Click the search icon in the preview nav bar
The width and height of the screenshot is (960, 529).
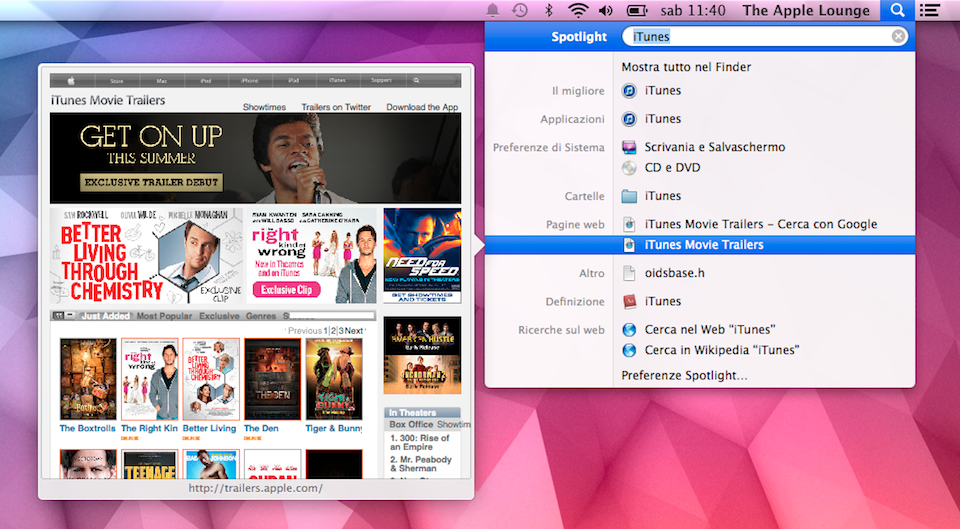point(417,81)
